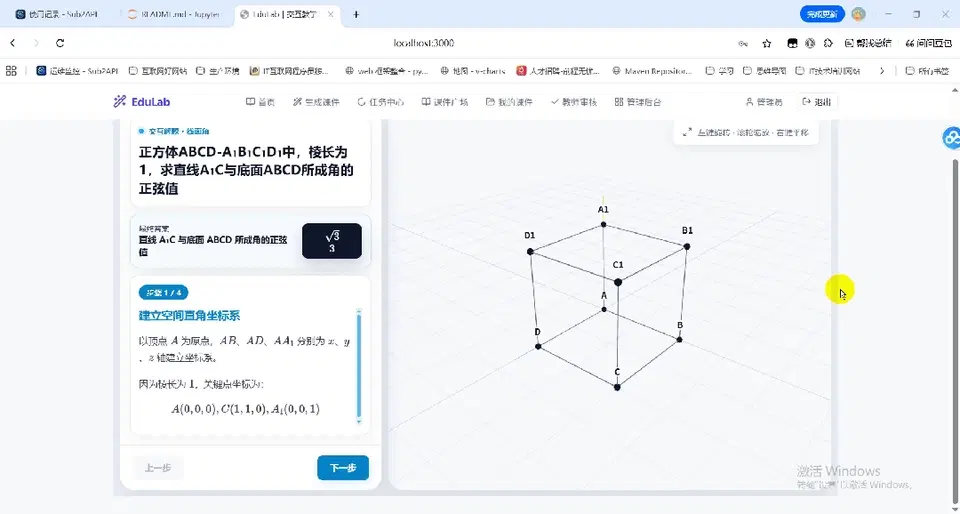This screenshot has width=960, height=514.
Task: Click the 问问豆包 toolbar button
Action: coord(928,43)
